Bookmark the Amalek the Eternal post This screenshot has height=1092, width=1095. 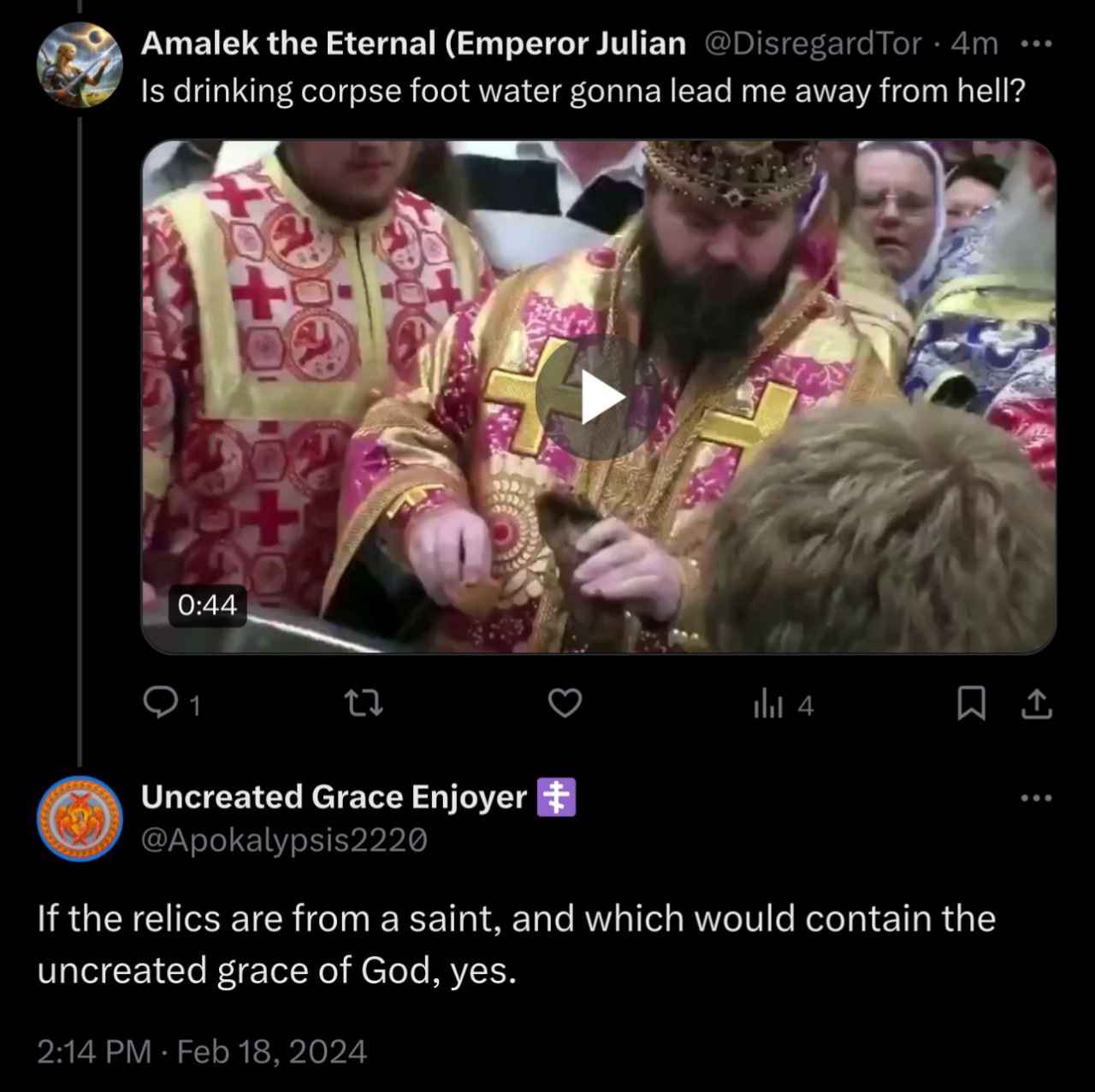tap(968, 705)
